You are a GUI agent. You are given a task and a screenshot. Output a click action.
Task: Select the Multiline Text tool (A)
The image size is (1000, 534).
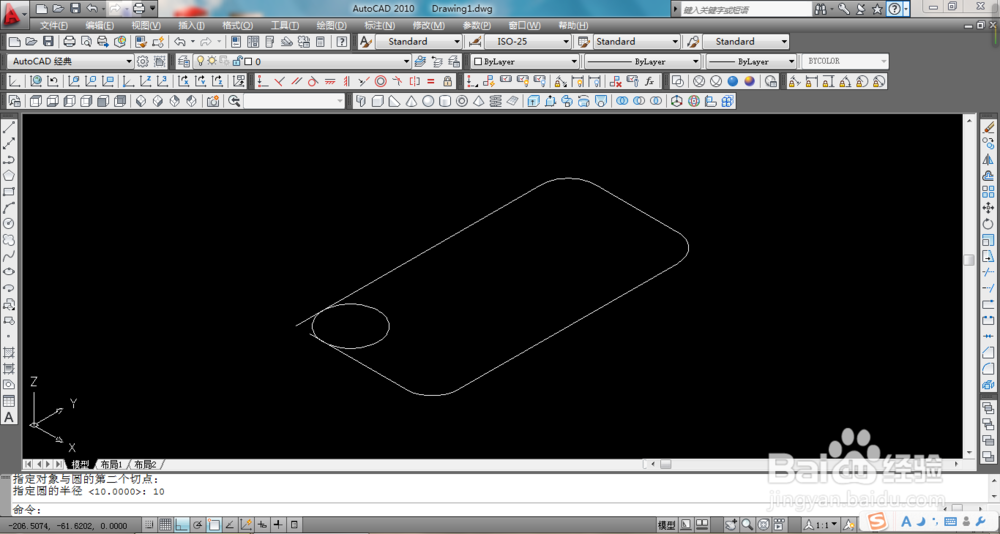(9, 417)
